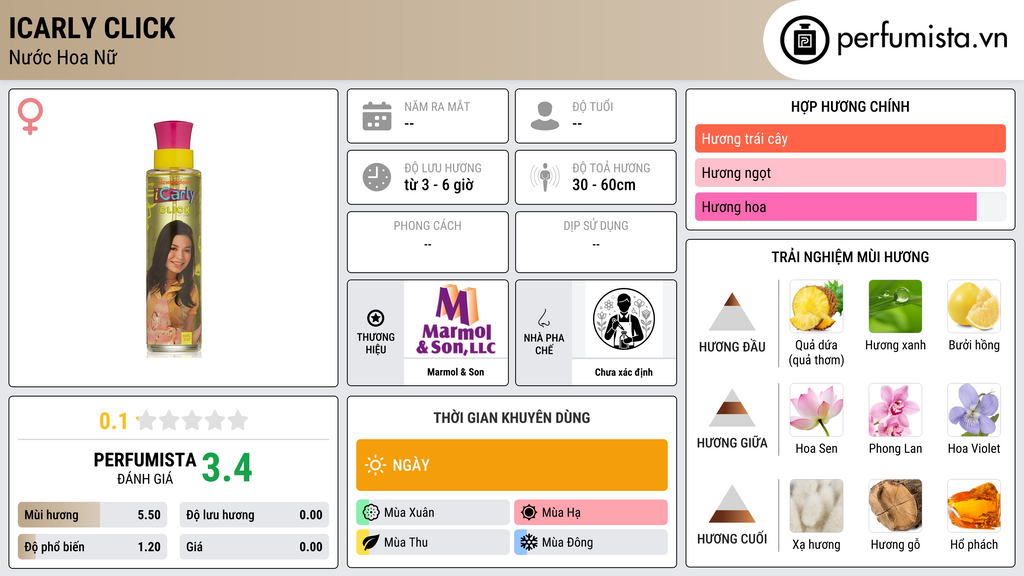Viewport: 1024px width, 576px height.
Task: Click the DỊP SỬ DỤNG card
Action: click(596, 242)
